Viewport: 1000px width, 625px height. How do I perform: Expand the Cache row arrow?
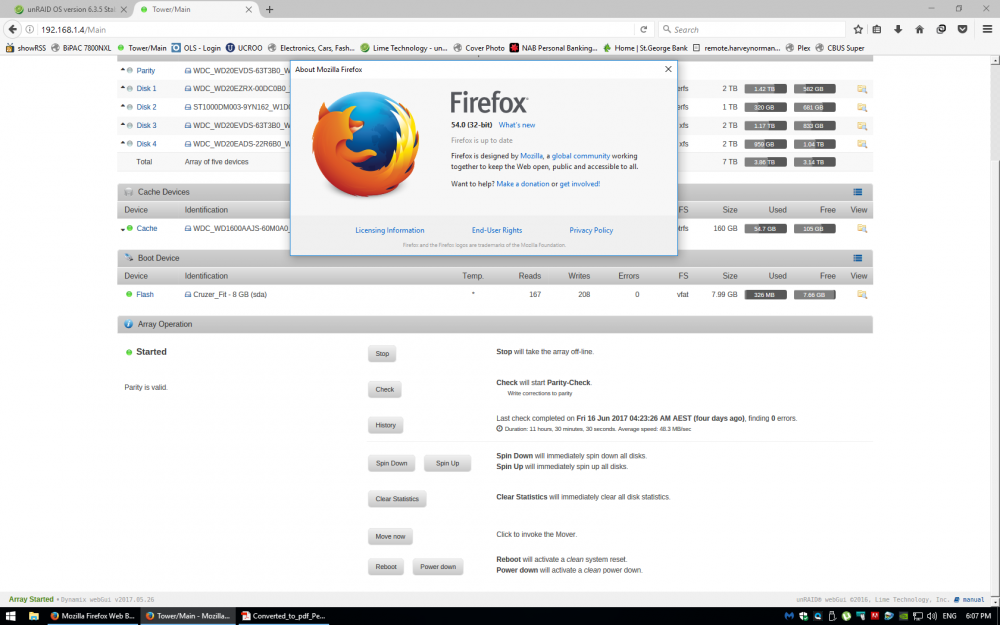click(122, 229)
